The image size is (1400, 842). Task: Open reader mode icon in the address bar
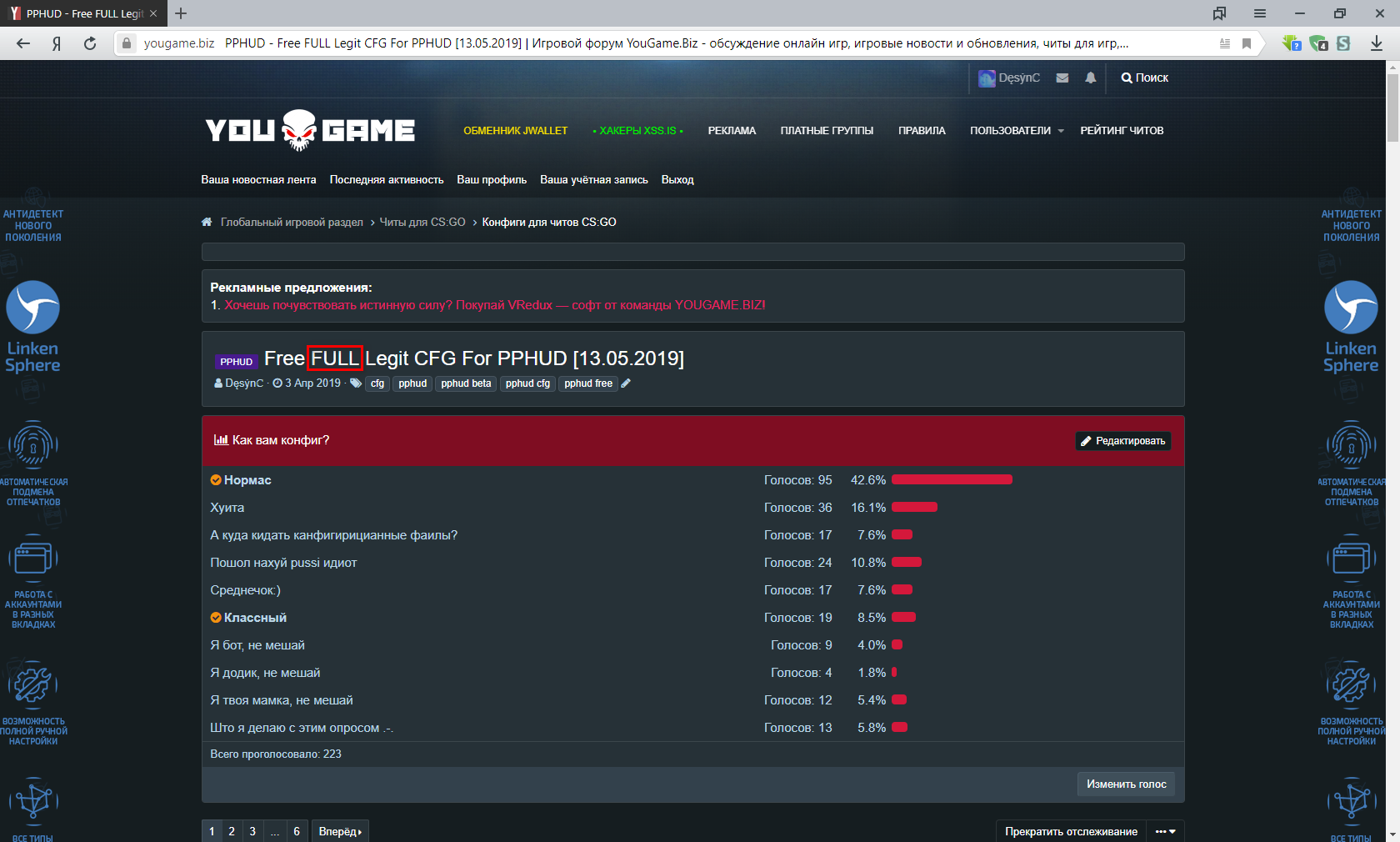click(1224, 43)
